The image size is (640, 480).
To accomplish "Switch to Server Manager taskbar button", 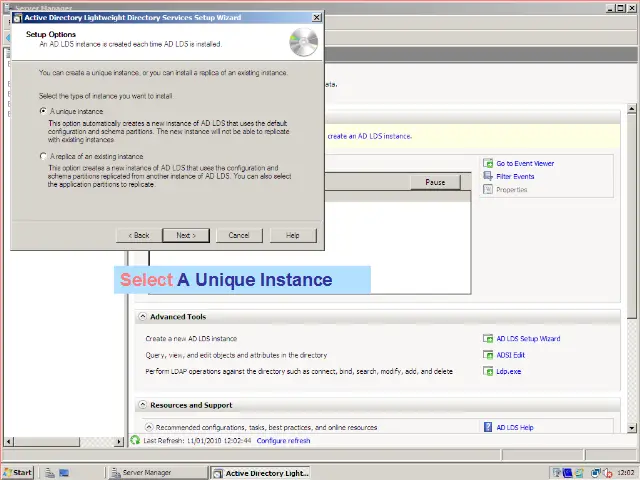I will click(x=158, y=473).
